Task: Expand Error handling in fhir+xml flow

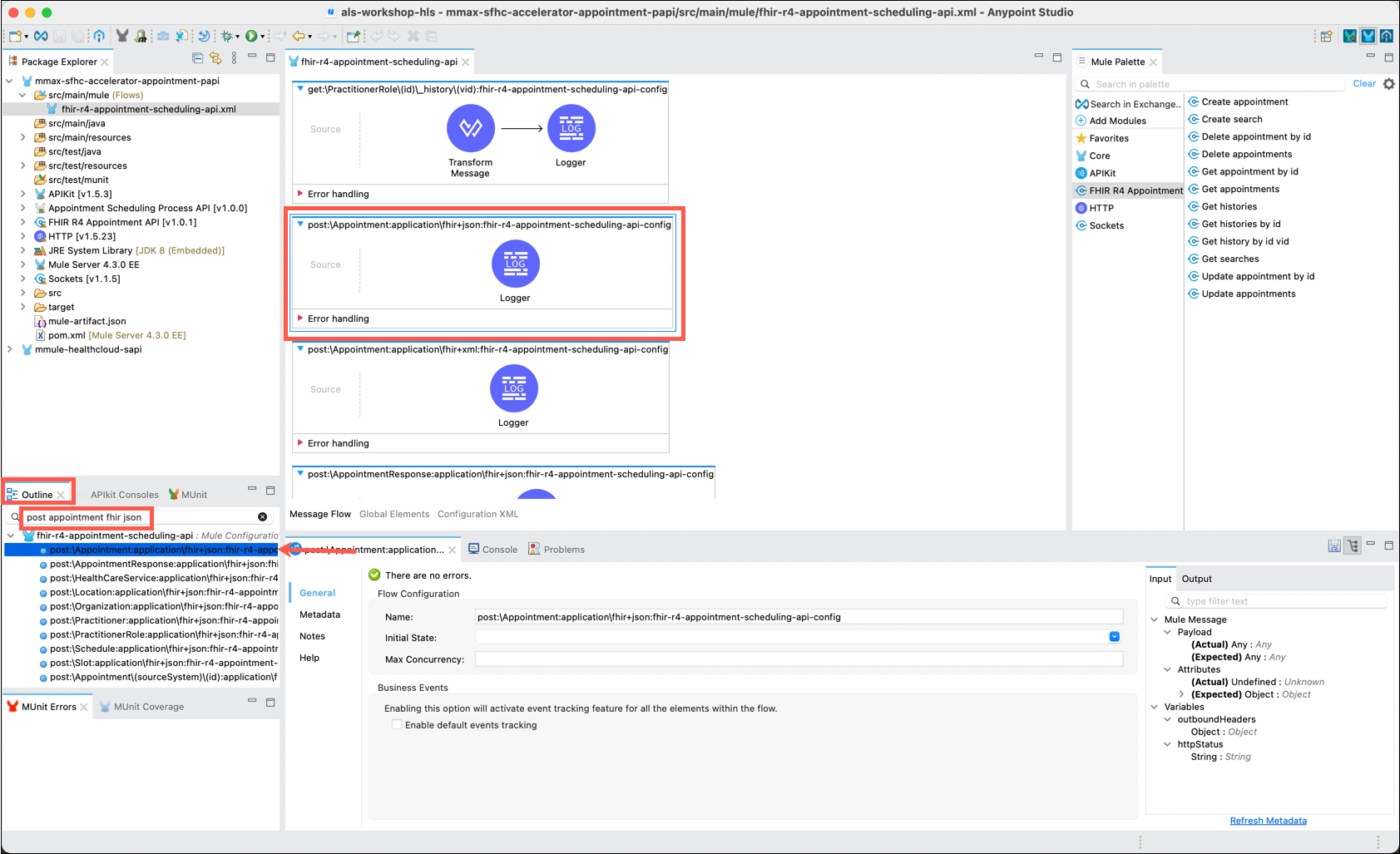Action: (300, 443)
